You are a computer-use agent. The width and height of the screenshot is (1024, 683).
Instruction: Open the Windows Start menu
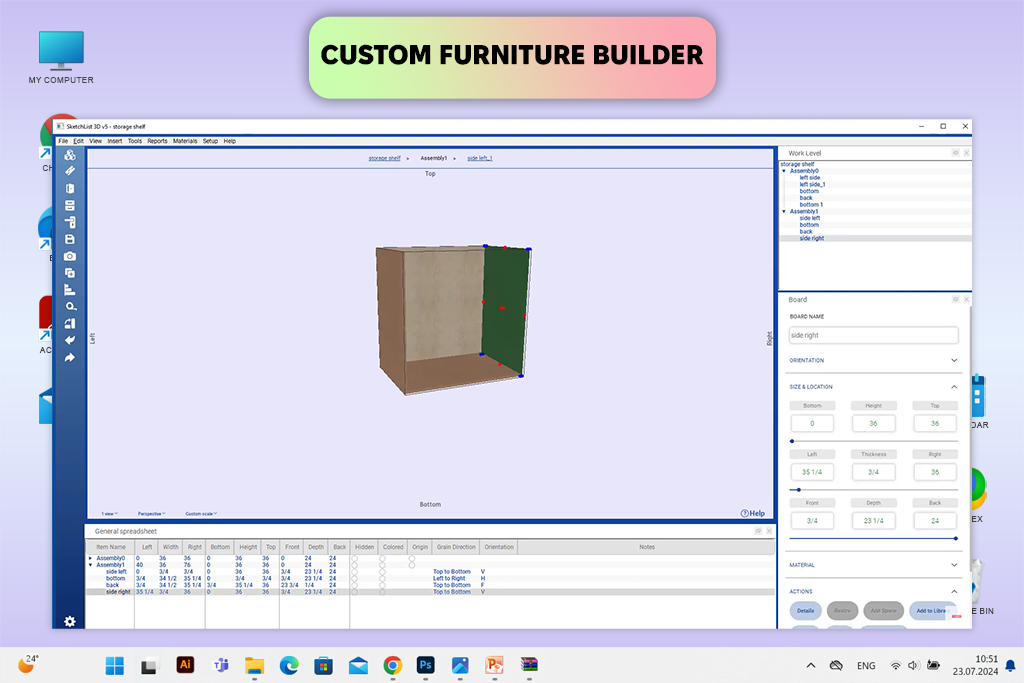click(x=115, y=665)
